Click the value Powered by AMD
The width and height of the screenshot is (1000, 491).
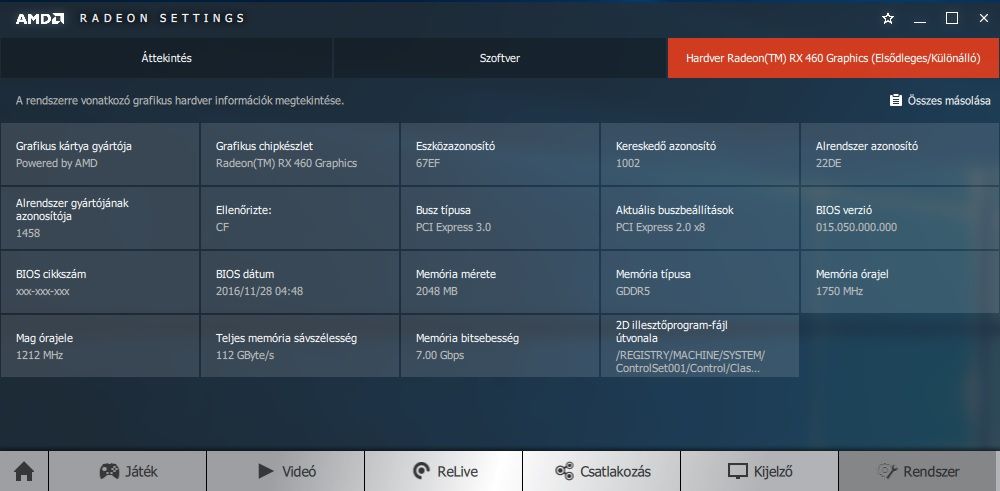57,163
